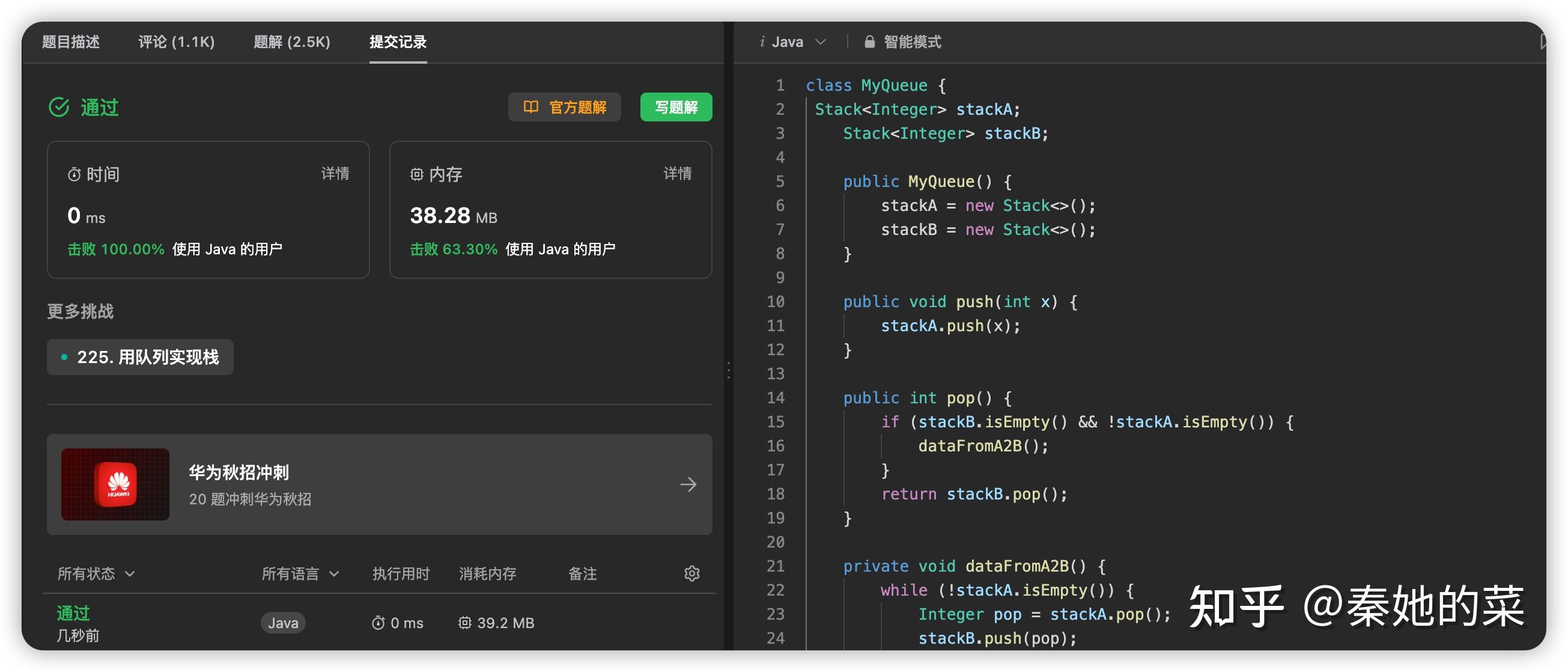Click 击败 63.30% memory statistic
The height and width of the screenshot is (672, 1568).
454,249
